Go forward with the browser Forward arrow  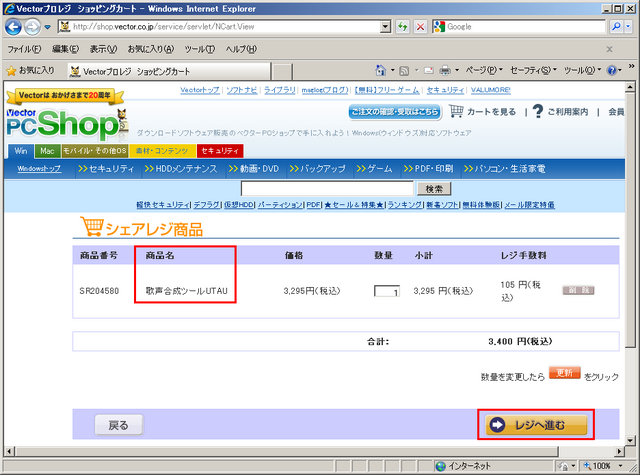click(x=32, y=27)
